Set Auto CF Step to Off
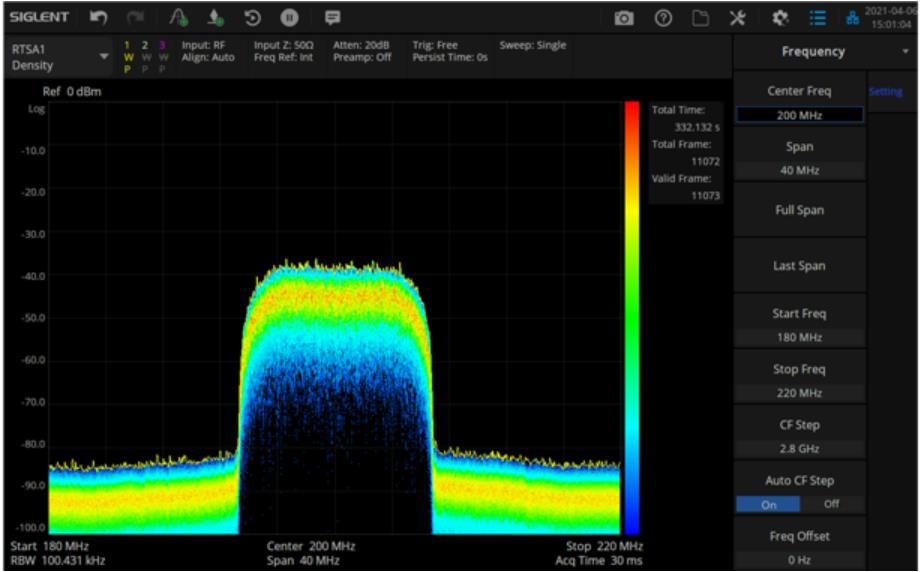920x572 pixels. click(x=830, y=505)
